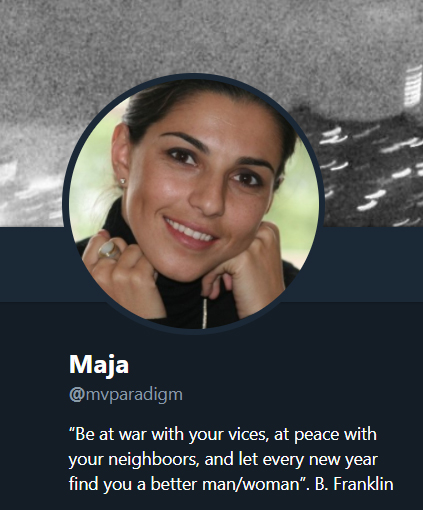423x510 pixels.
Task: Click the white light streaks in the banner's right side
Action: click(370, 173)
